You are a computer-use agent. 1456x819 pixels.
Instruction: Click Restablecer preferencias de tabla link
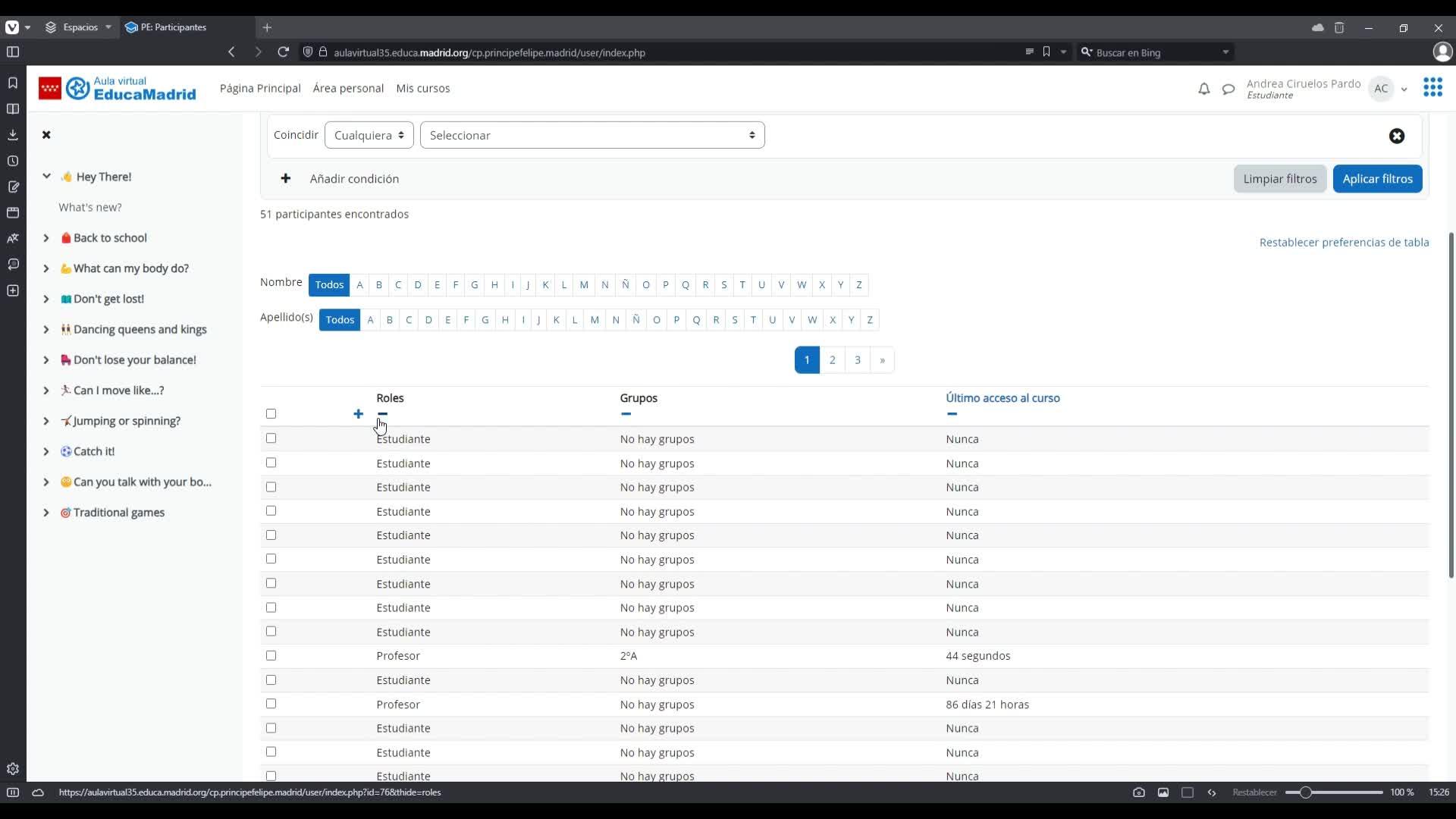tap(1343, 243)
